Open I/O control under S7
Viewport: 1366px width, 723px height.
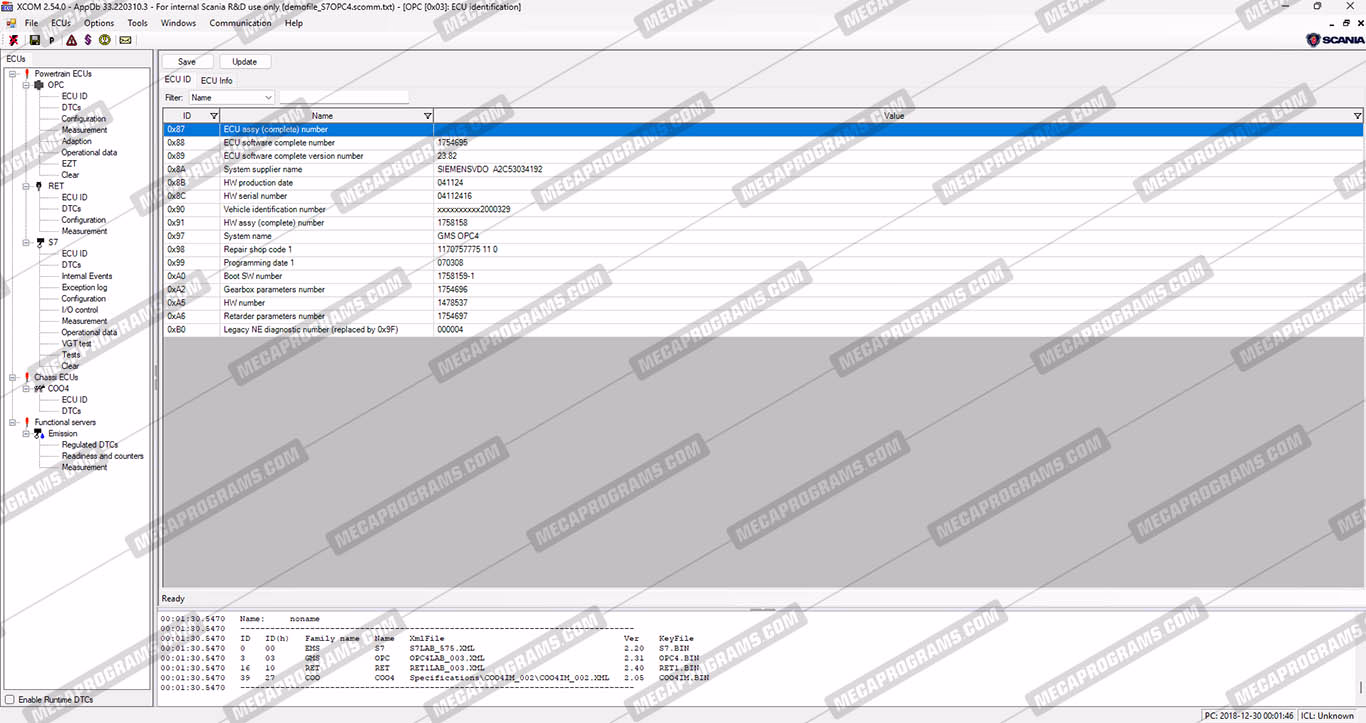pyautogui.click(x=80, y=310)
